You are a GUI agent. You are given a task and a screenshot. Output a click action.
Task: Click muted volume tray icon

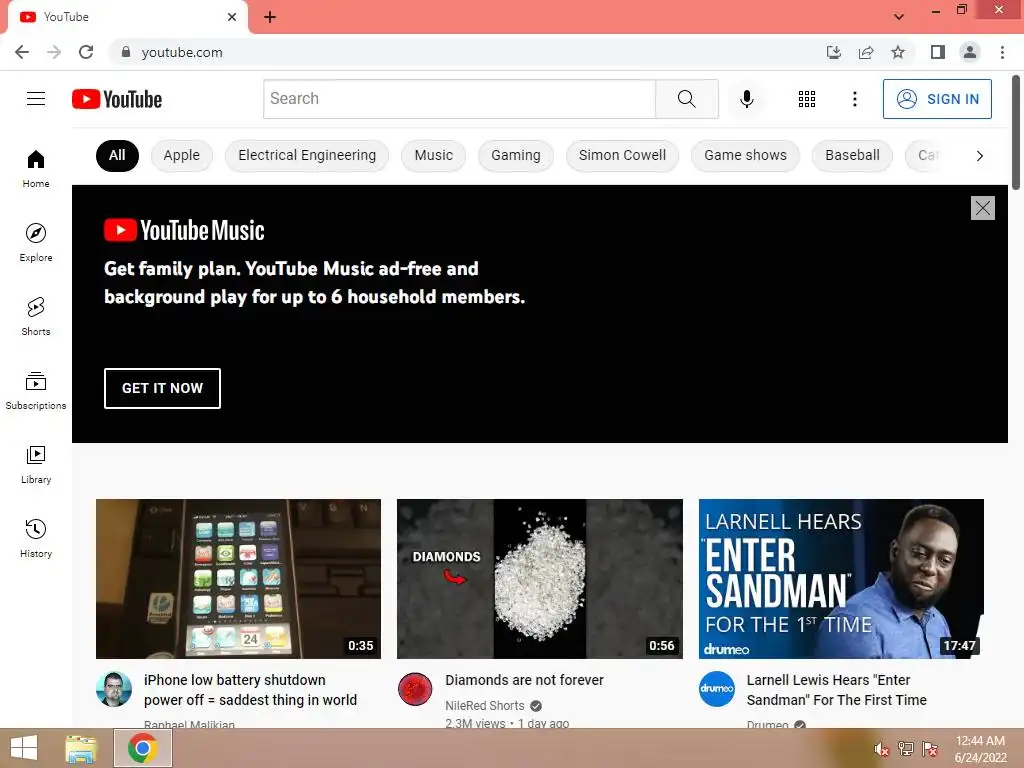[x=882, y=748]
